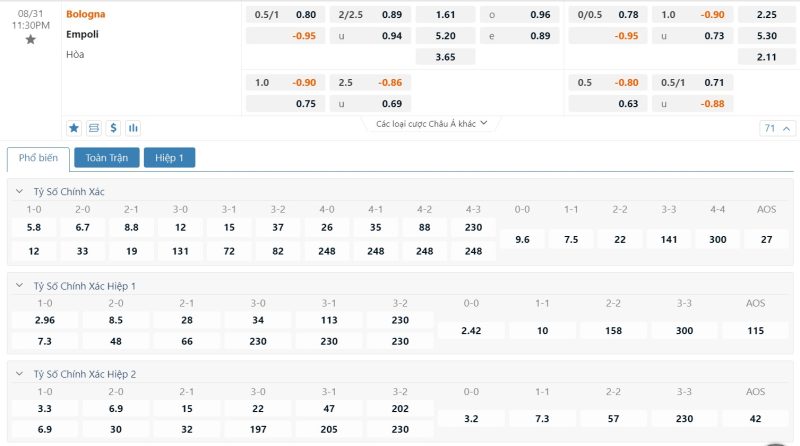Viewport: 800px width, 446px height.
Task: Expand Các loại cược Châu Á khác
Action: point(432,123)
